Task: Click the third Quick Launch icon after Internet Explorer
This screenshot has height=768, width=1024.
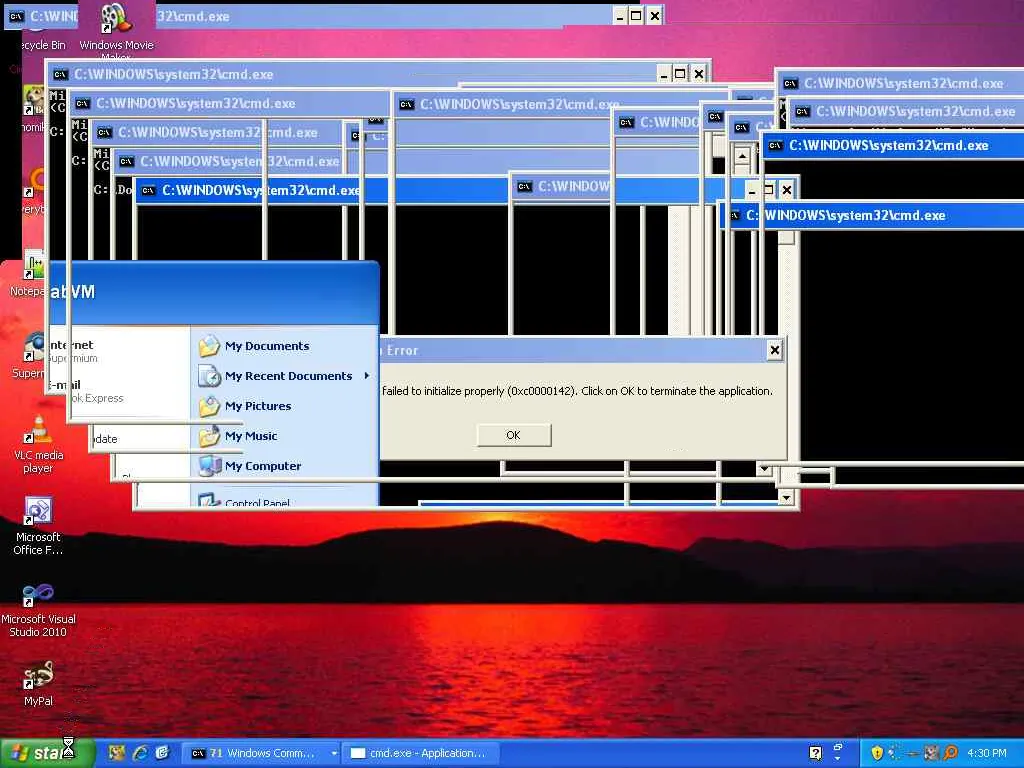Action: coord(163,753)
